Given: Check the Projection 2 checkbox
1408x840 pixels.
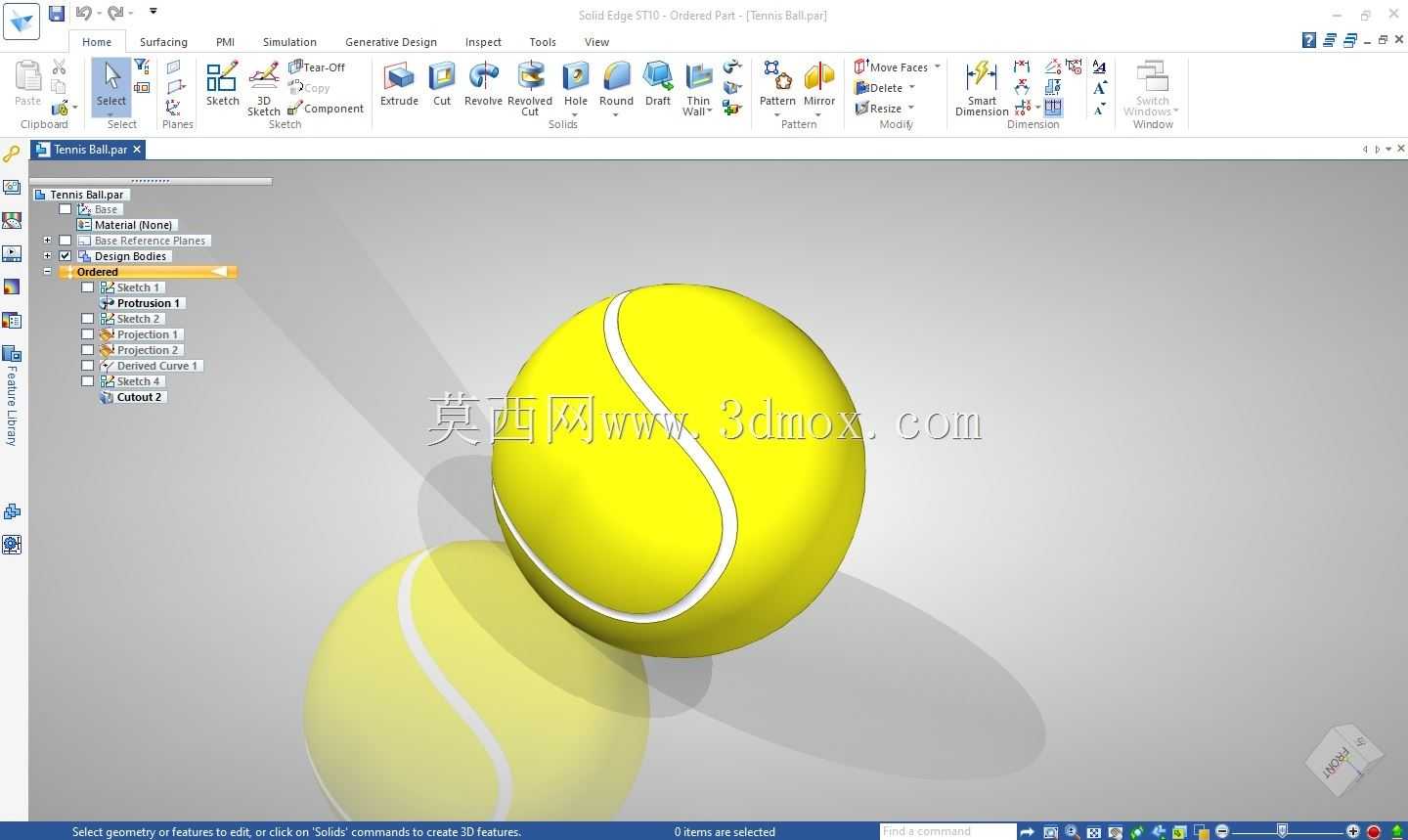Looking at the screenshot, I should pos(88,350).
